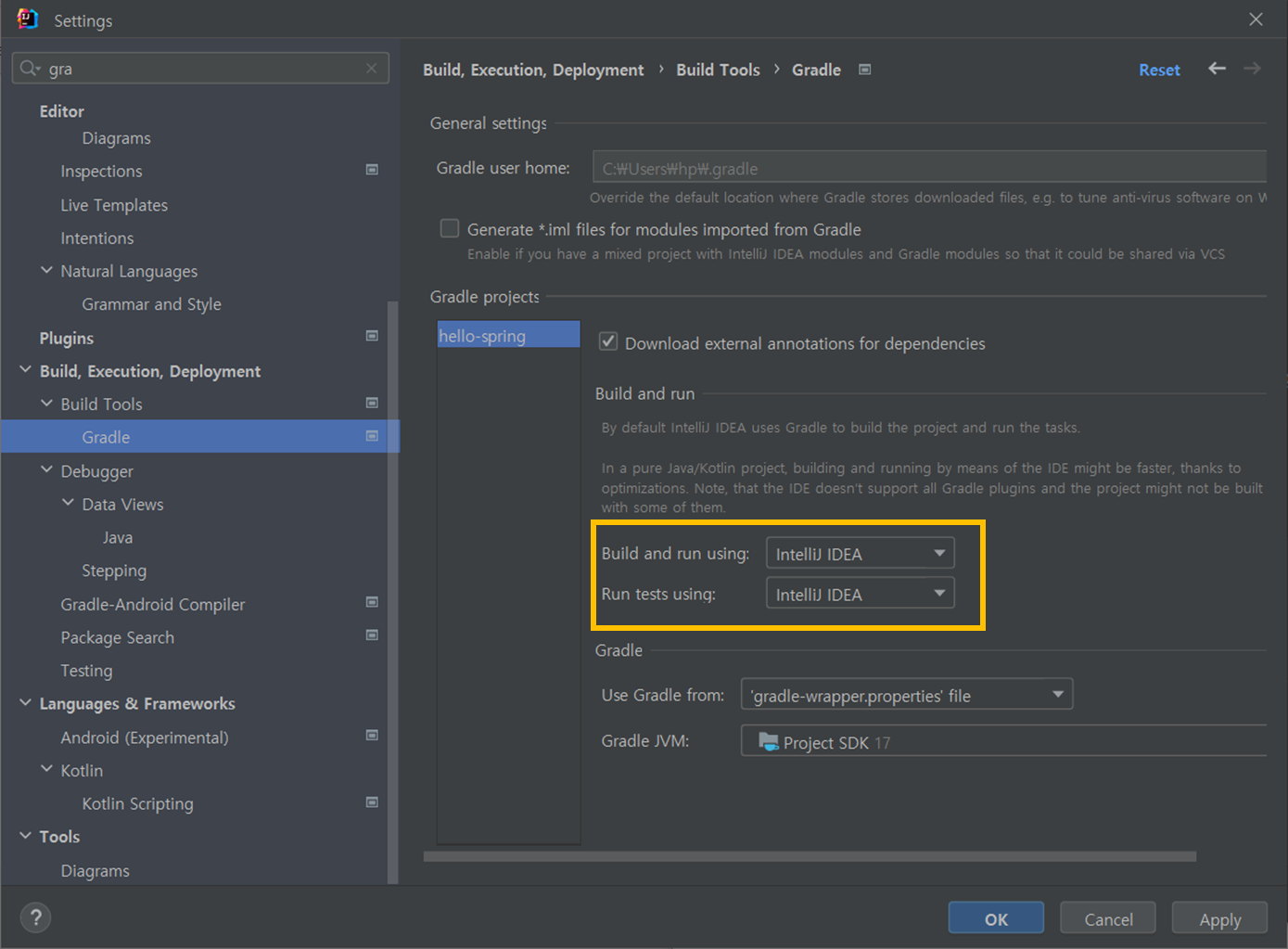Open Package Search settings

coord(117,637)
